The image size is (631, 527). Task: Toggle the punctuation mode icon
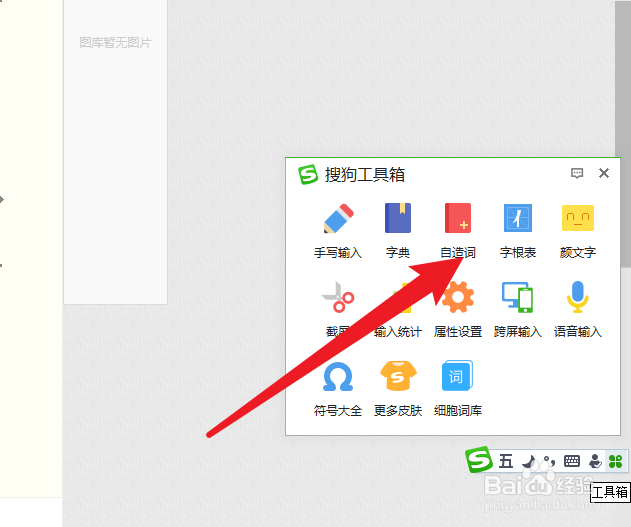[x=549, y=461]
